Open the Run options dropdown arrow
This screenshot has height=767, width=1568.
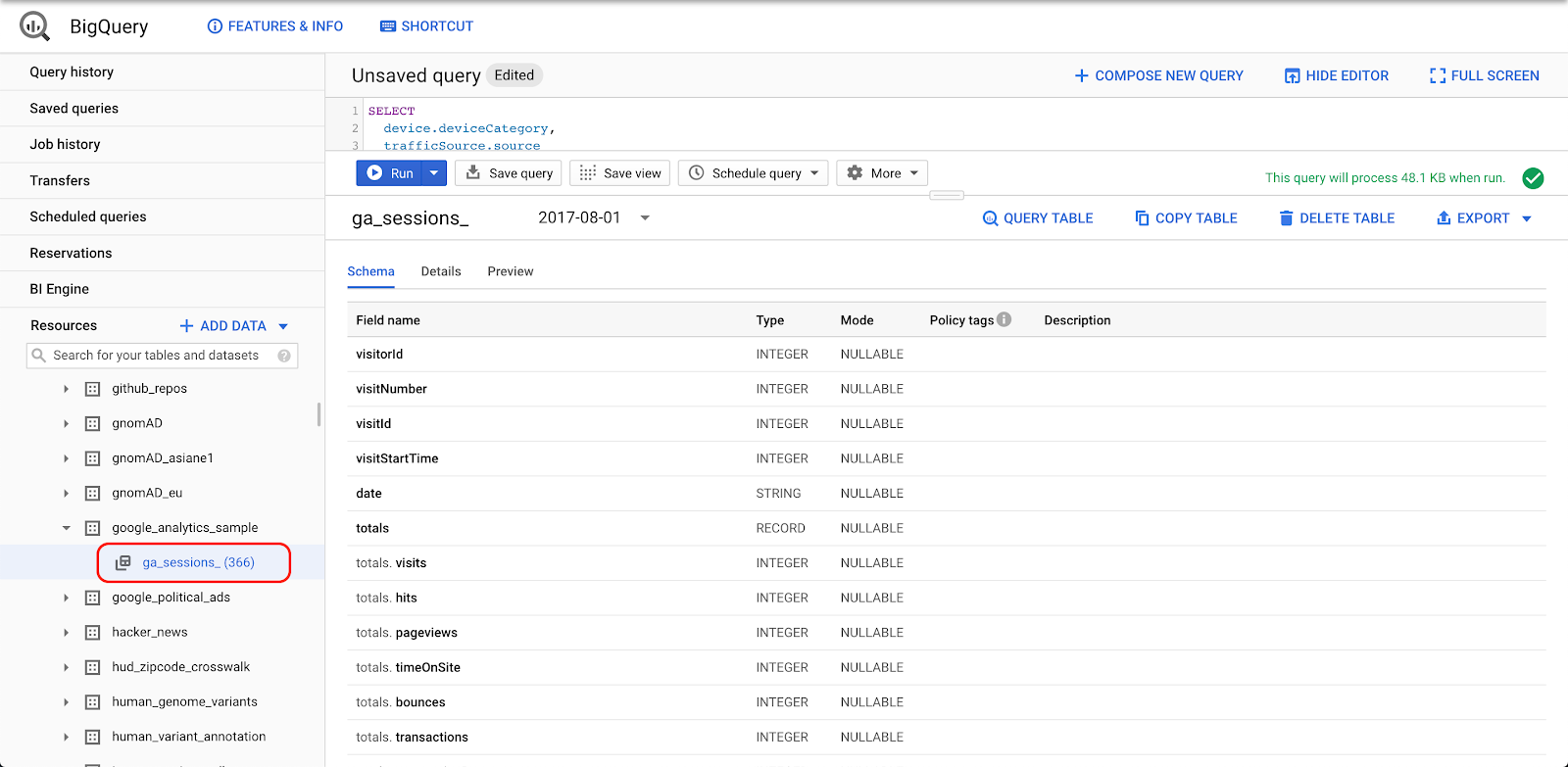(434, 173)
